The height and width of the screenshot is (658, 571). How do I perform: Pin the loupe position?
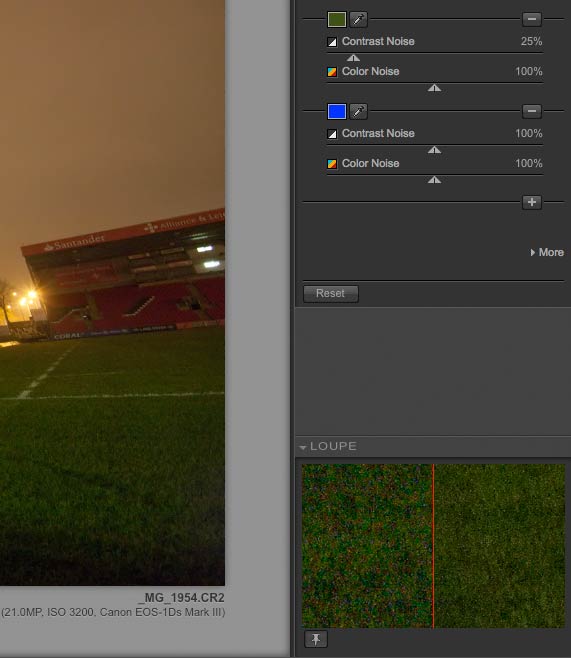pos(315,639)
